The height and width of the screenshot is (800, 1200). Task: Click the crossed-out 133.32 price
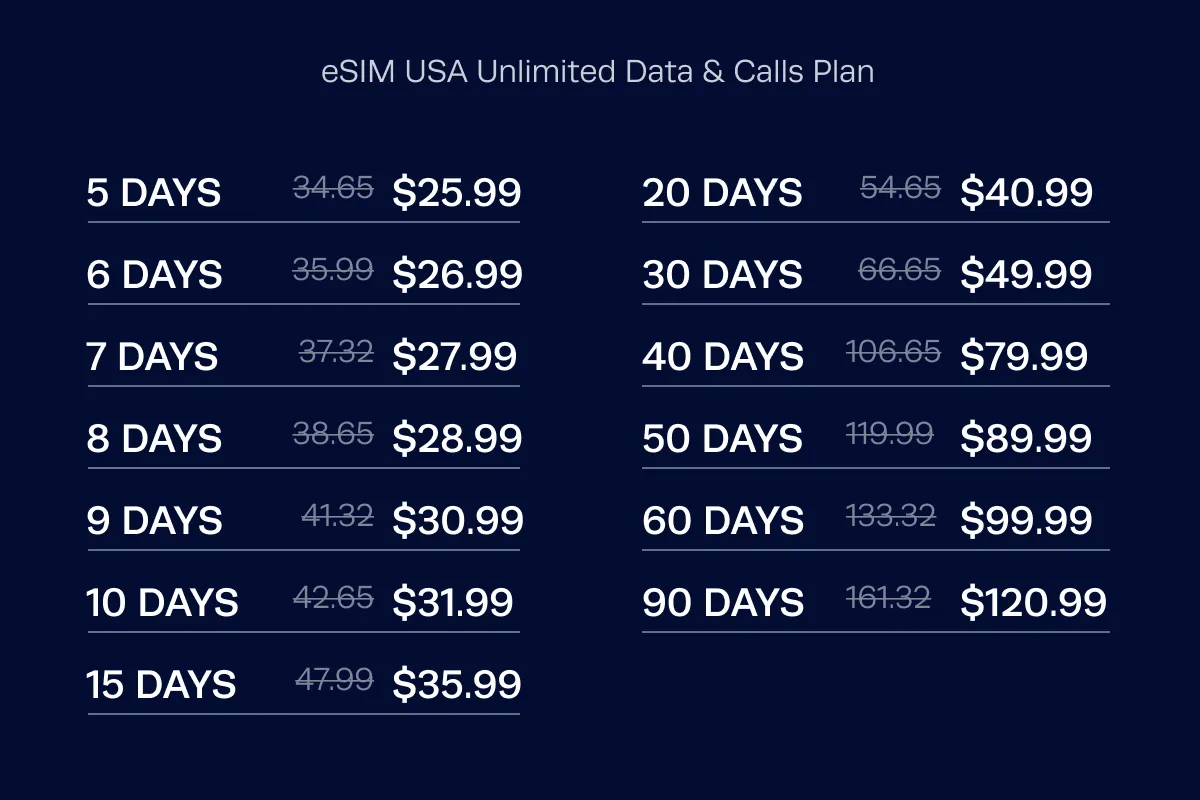coord(890,515)
